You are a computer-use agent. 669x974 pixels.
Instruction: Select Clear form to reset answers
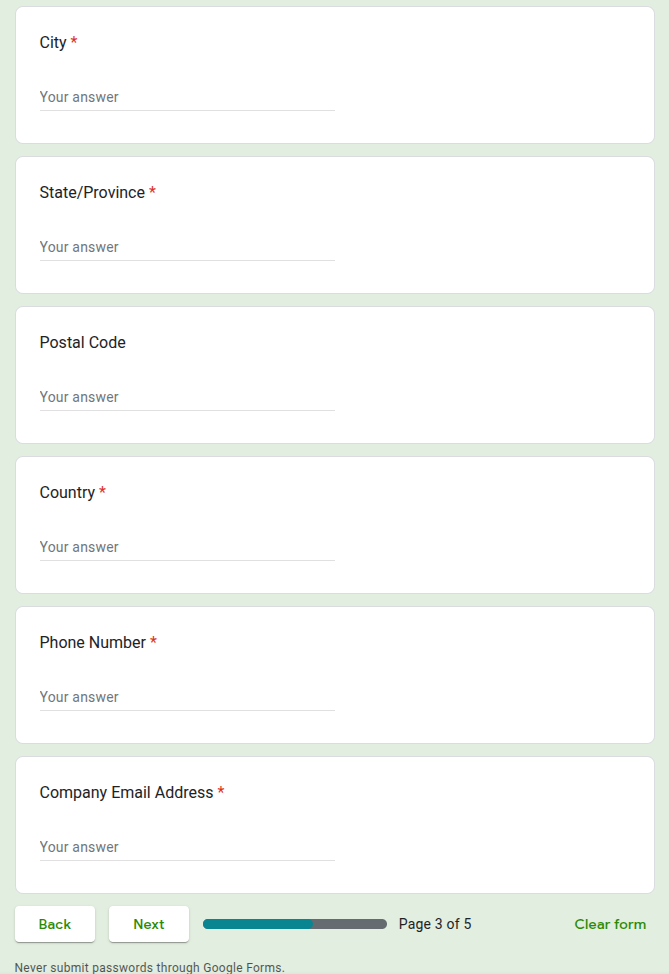610,924
